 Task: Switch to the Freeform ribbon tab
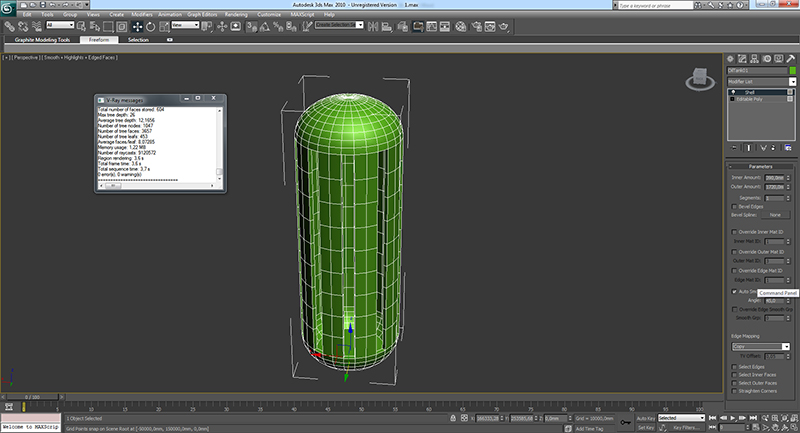[99, 39]
